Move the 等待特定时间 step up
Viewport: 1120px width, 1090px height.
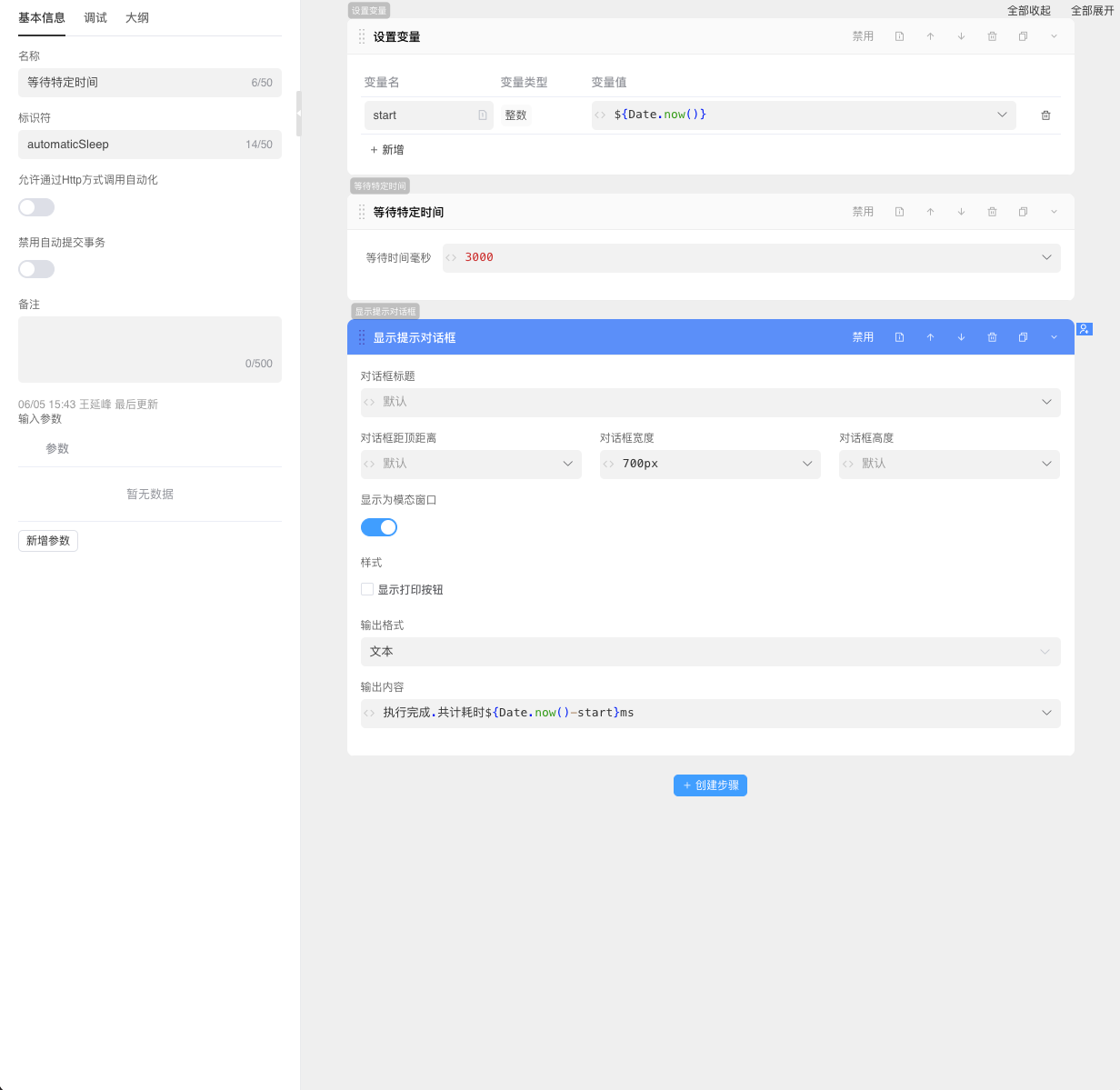930,212
